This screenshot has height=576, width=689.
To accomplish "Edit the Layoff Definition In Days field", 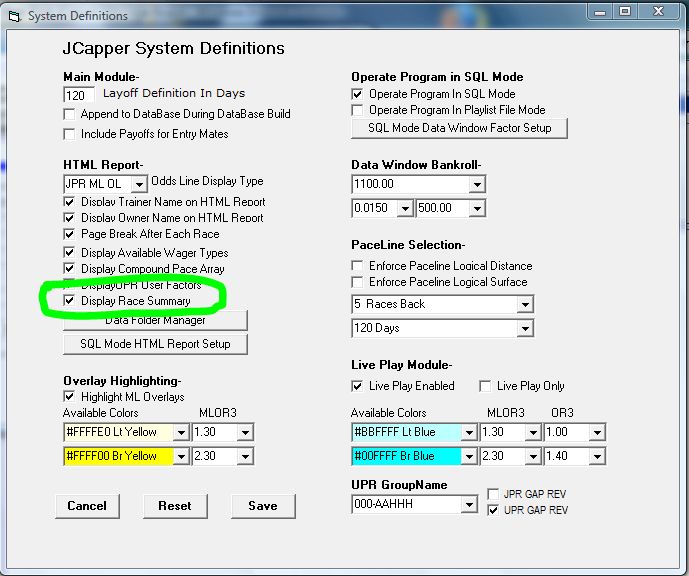I will 79,95.
